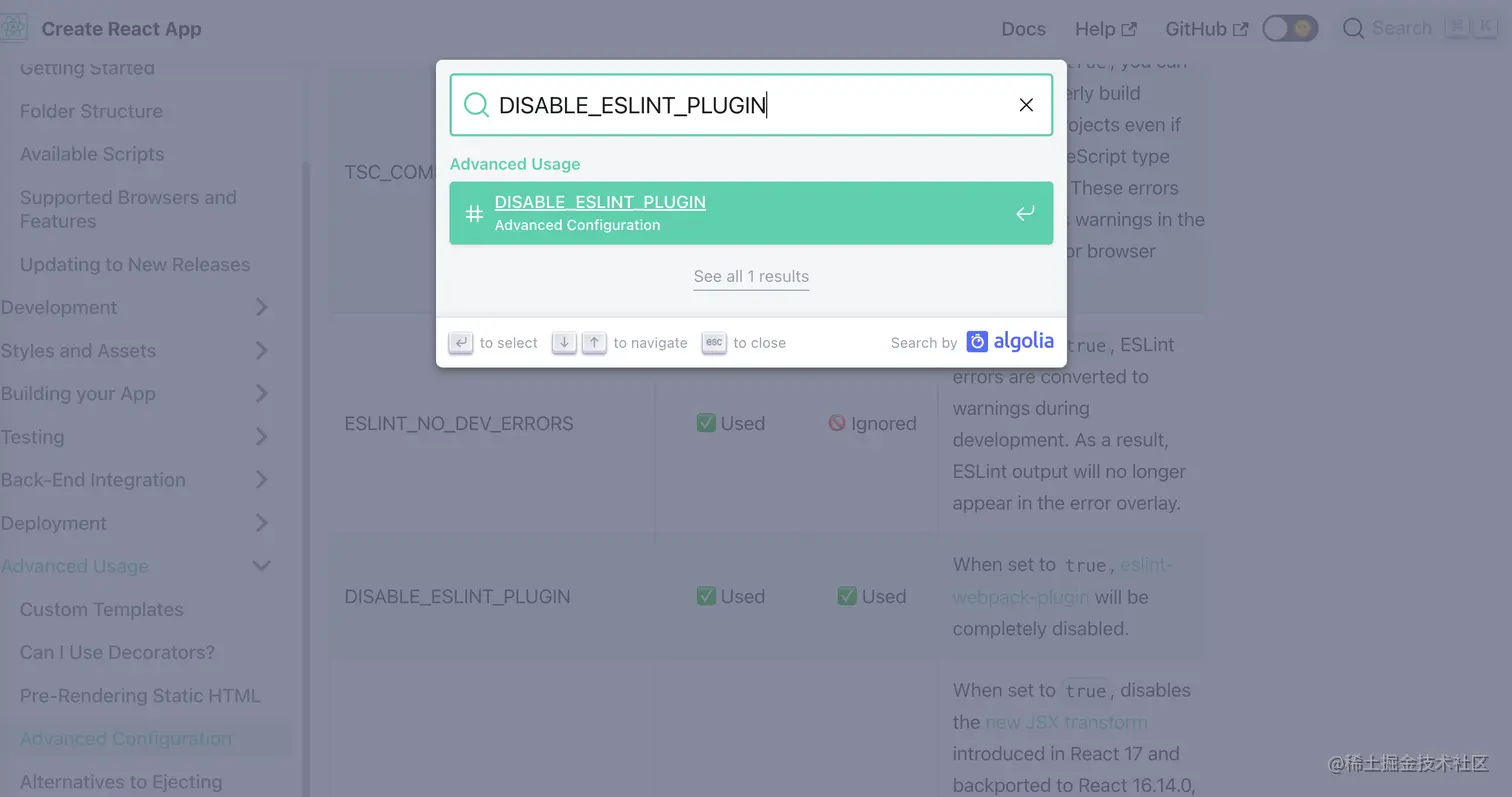Click the Algolia logo
Screen dimensions: 1512x797
[x=1011, y=341]
